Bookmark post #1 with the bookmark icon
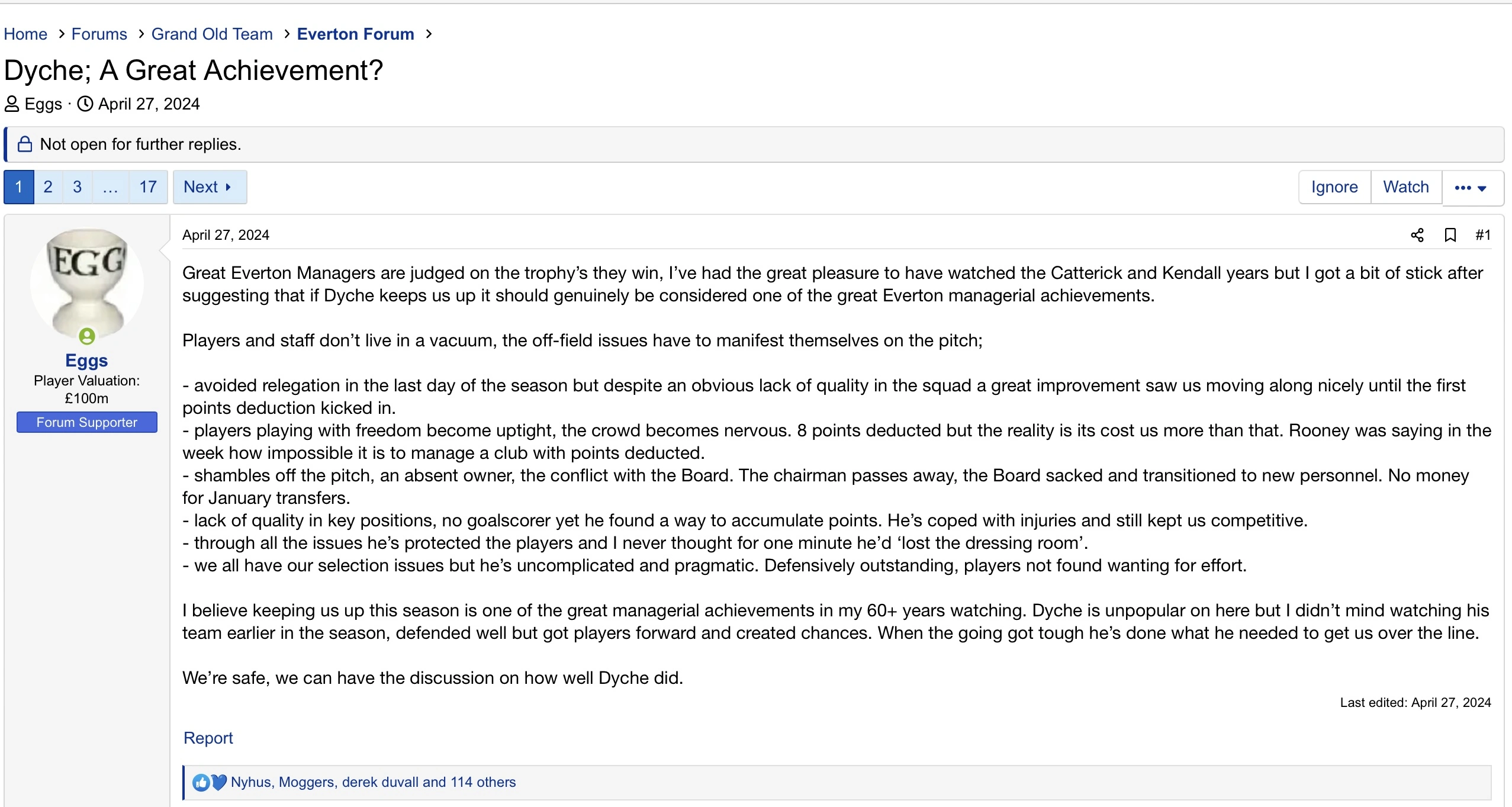This screenshot has height=807, width=1512. [x=1450, y=235]
